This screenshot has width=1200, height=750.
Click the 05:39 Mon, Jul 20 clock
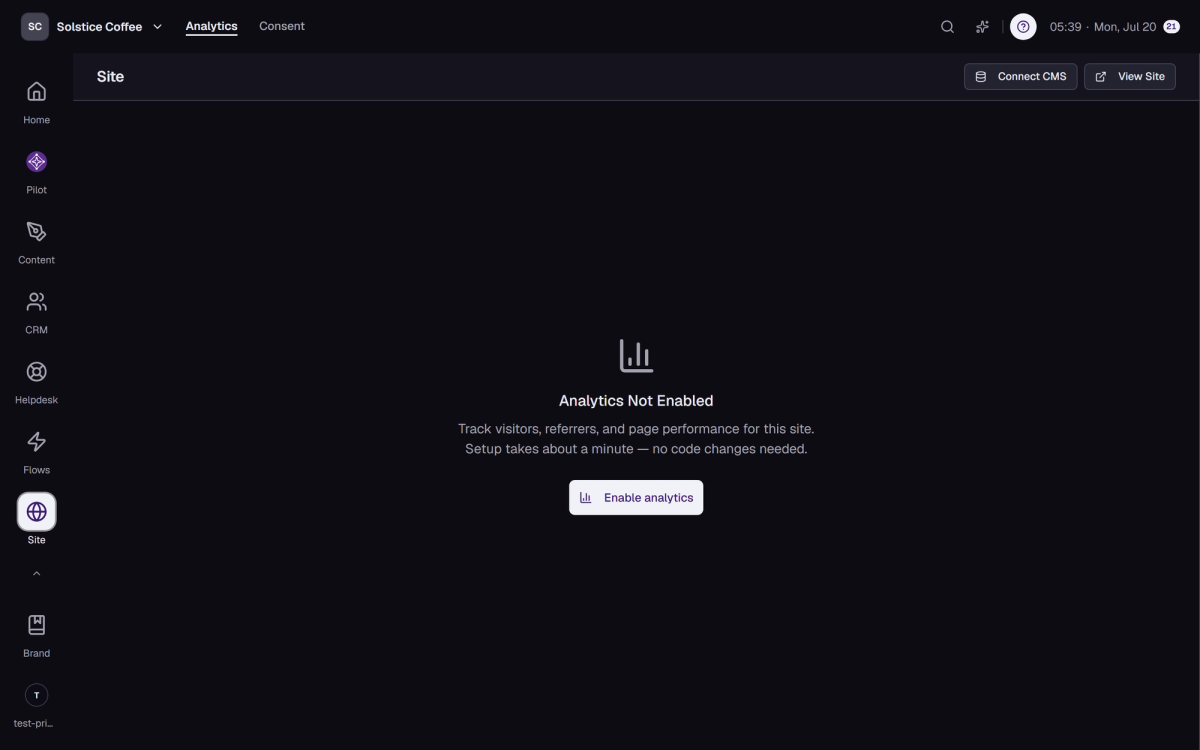(x=1103, y=27)
